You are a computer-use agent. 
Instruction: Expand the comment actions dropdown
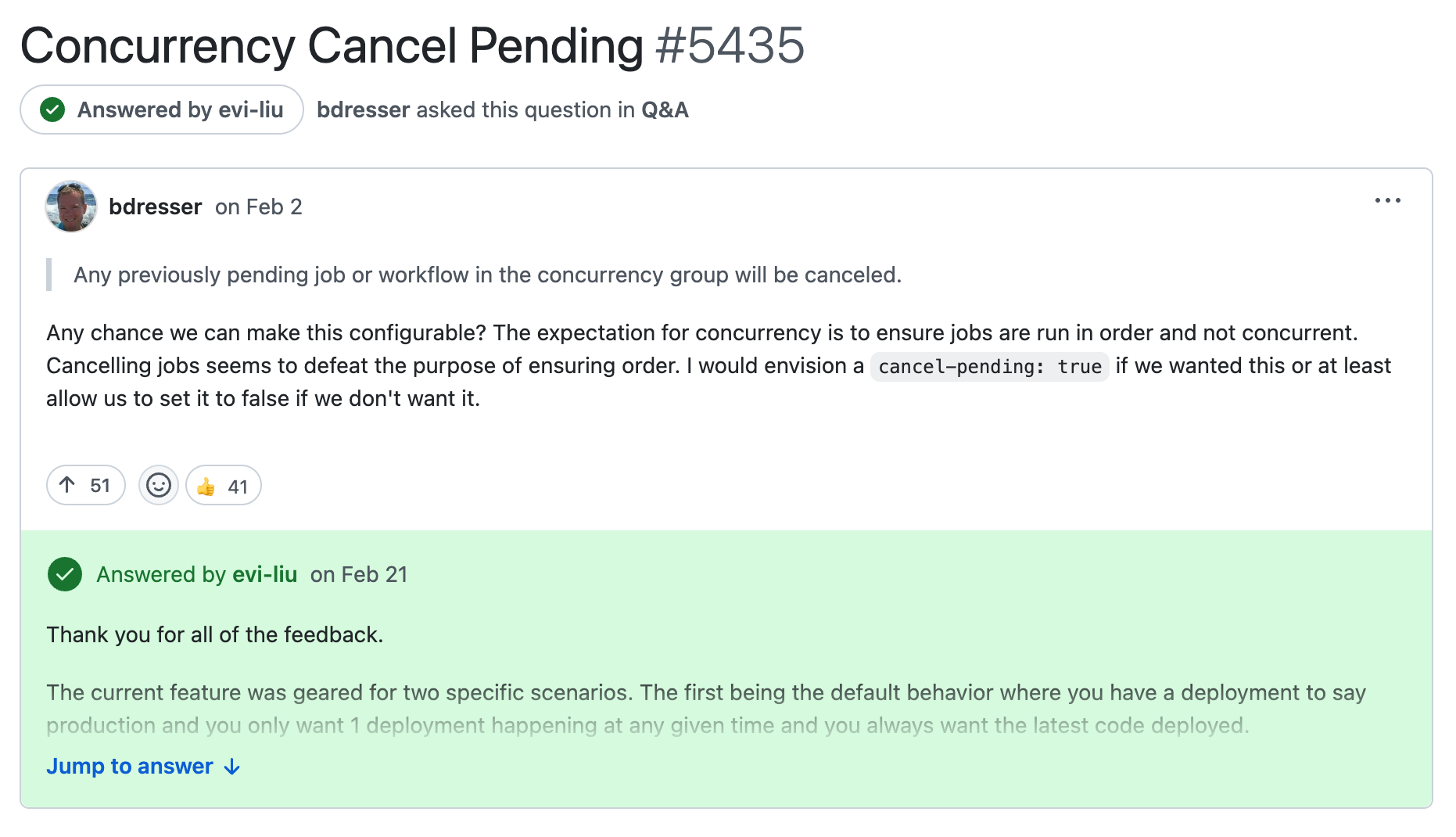click(1387, 202)
